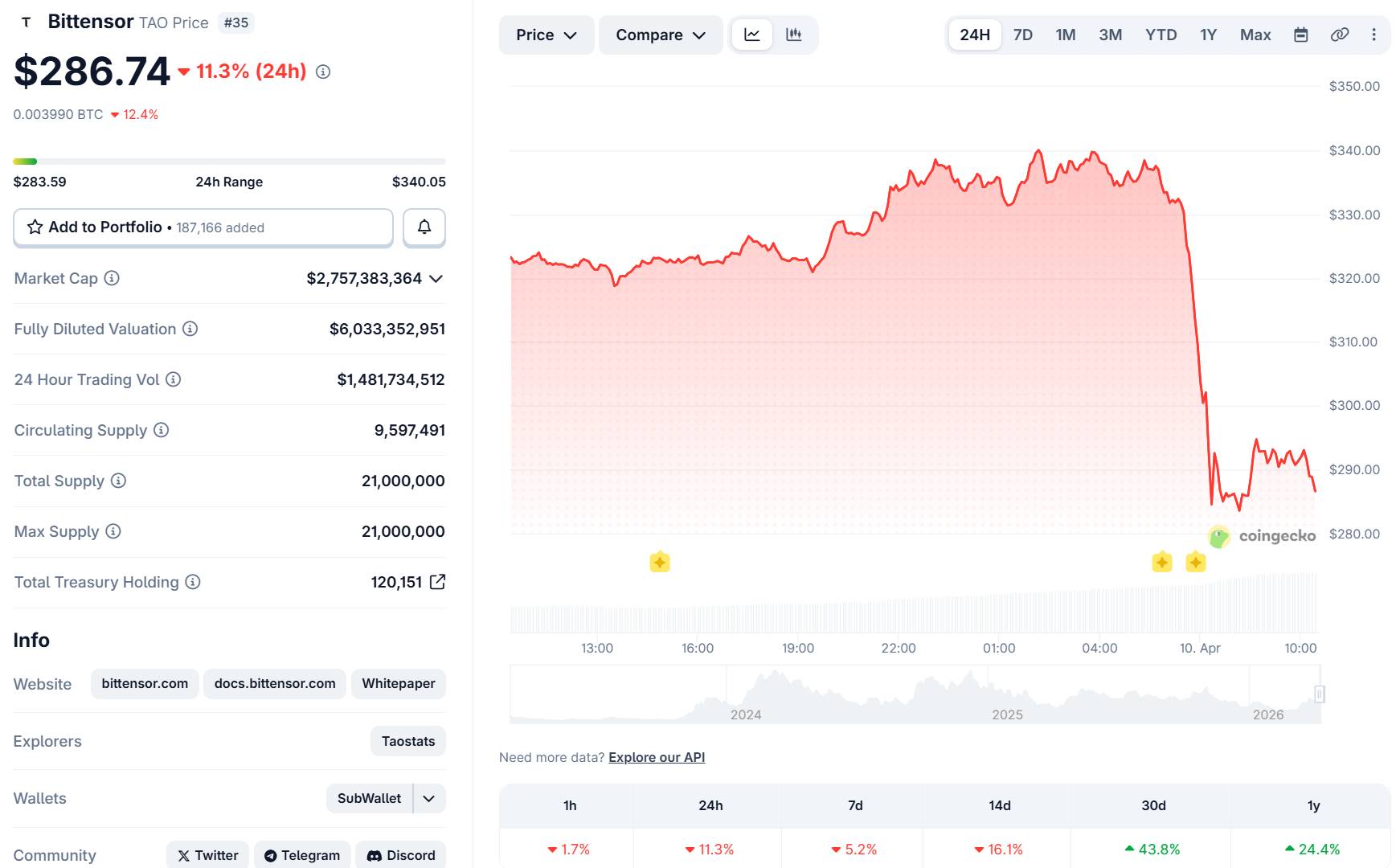The image size is (1396, 868).
Task: Click Add to Portfolio button
Action: click(203, 227)
